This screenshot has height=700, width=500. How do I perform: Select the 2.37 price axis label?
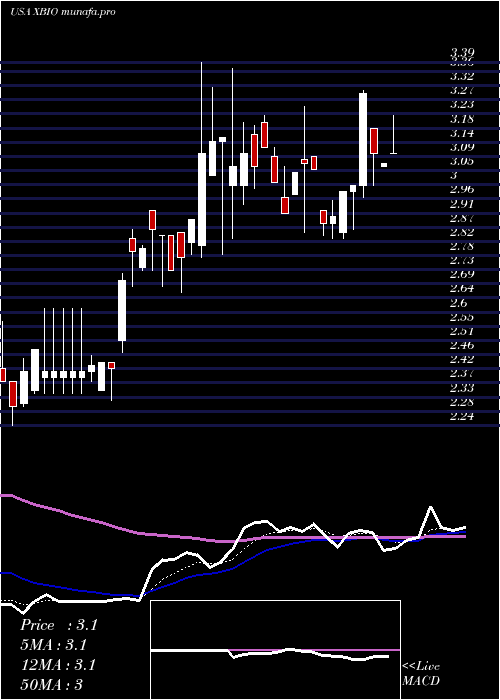[x=462, y=374]
